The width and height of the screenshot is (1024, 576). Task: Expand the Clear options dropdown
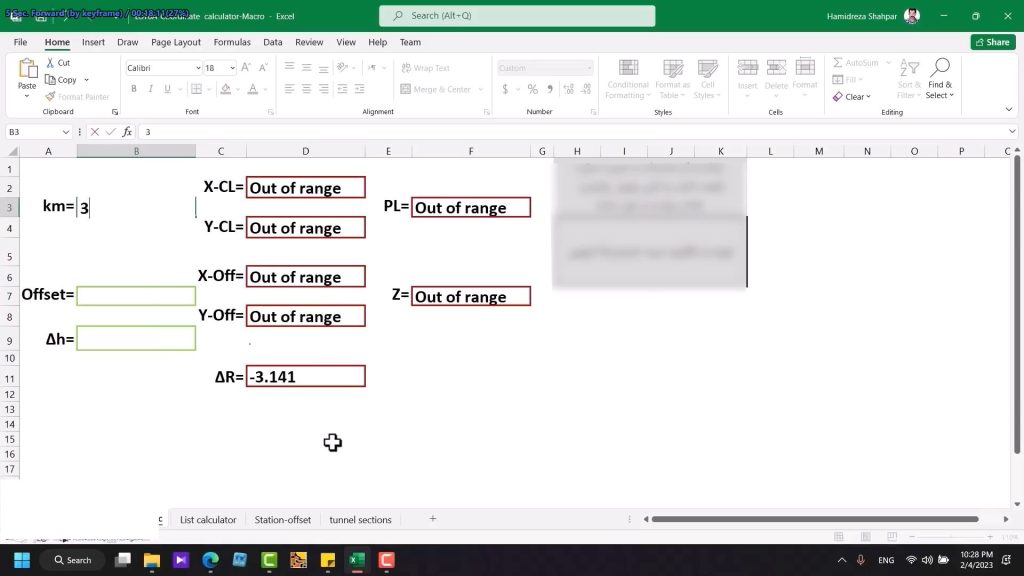[868, 96]
